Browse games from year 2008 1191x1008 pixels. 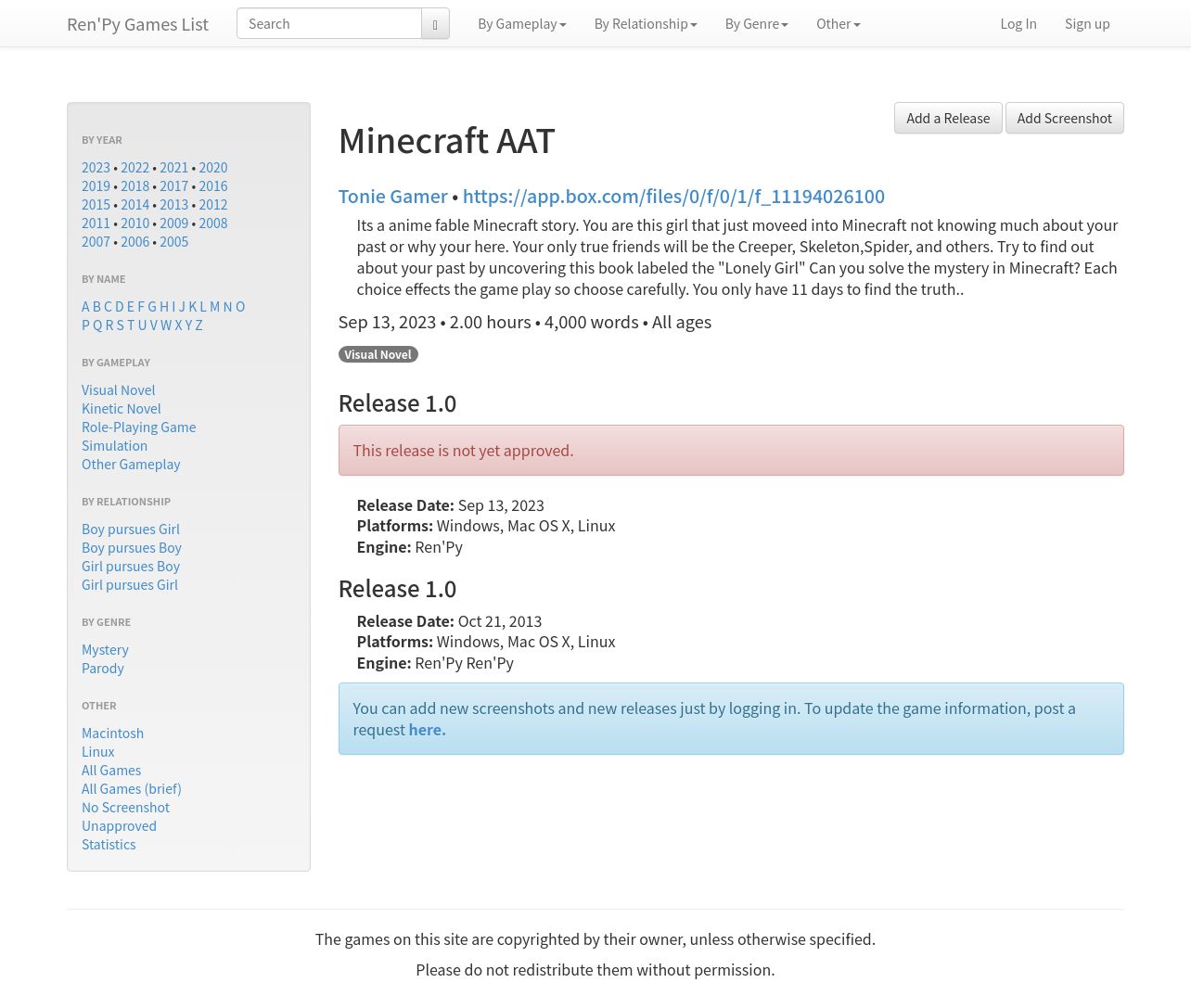[x=213, y=223]
